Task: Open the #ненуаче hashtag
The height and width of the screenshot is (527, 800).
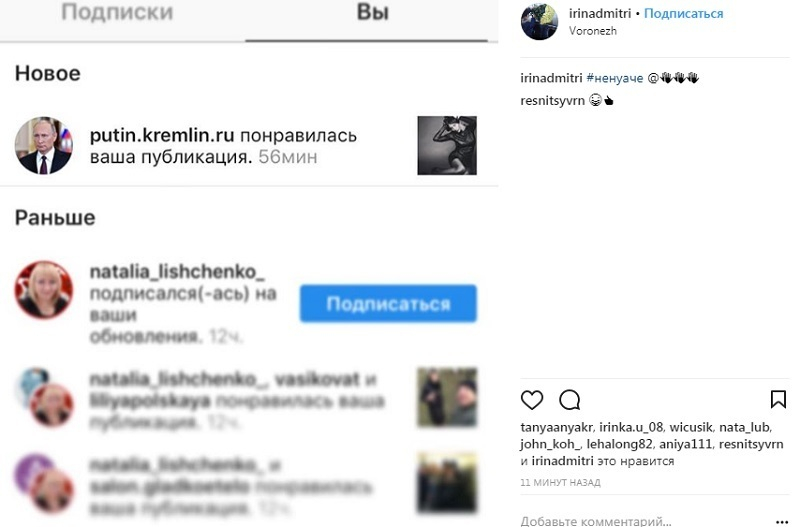Action: click(615, 78)
